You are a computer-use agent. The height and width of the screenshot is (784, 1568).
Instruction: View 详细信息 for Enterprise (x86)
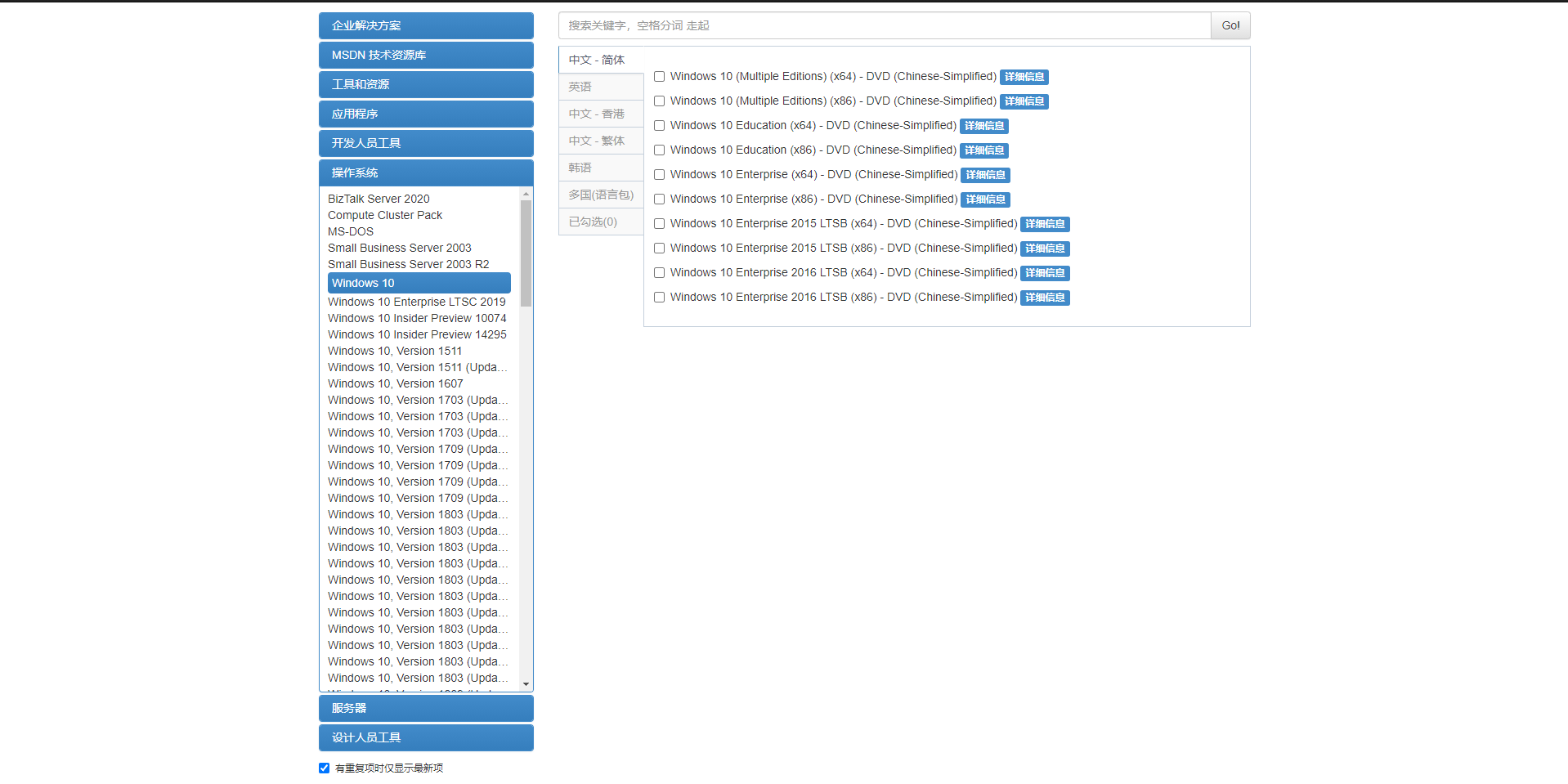tap(986, 199)
